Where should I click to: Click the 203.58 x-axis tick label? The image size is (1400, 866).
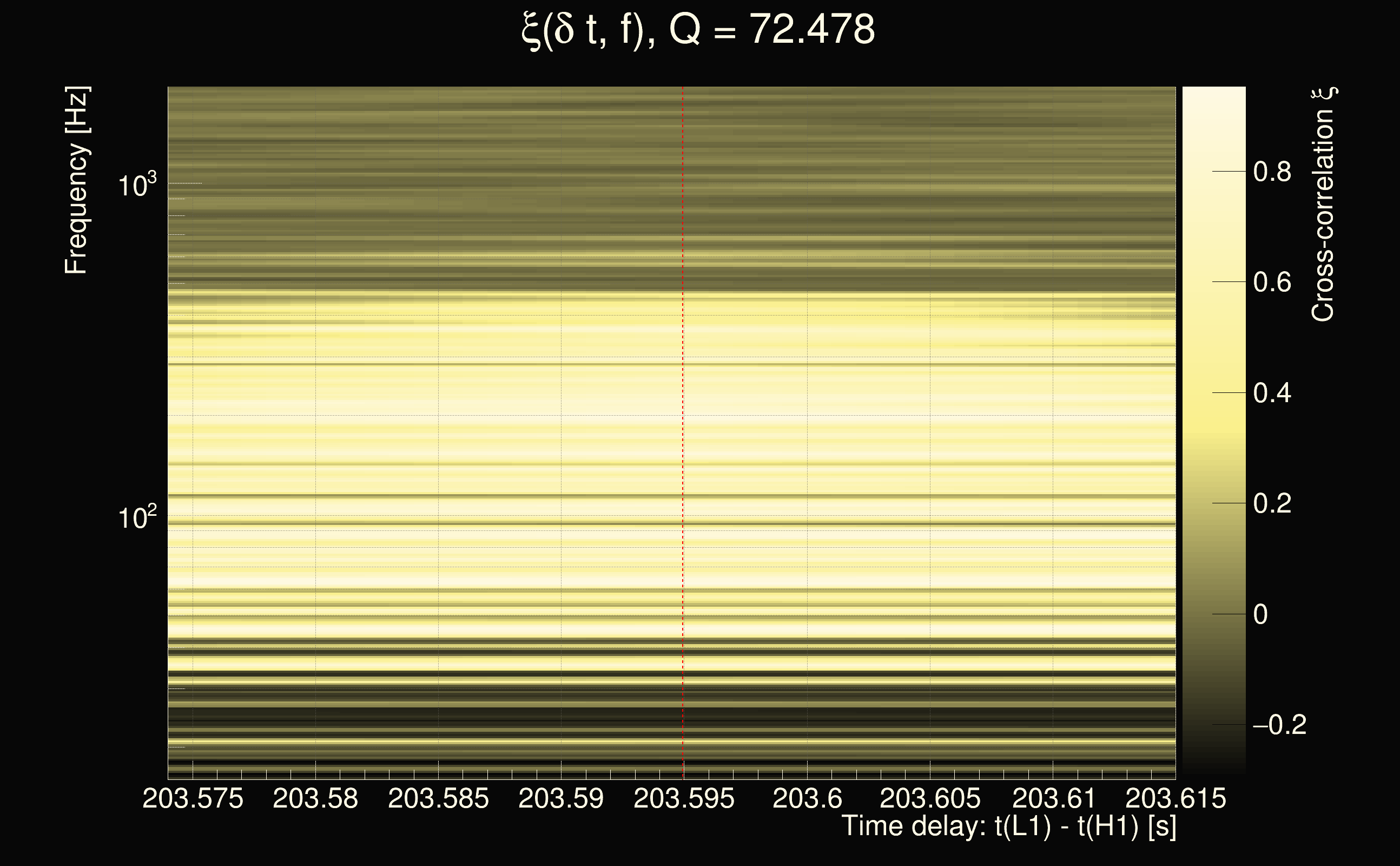pos(315,798)
